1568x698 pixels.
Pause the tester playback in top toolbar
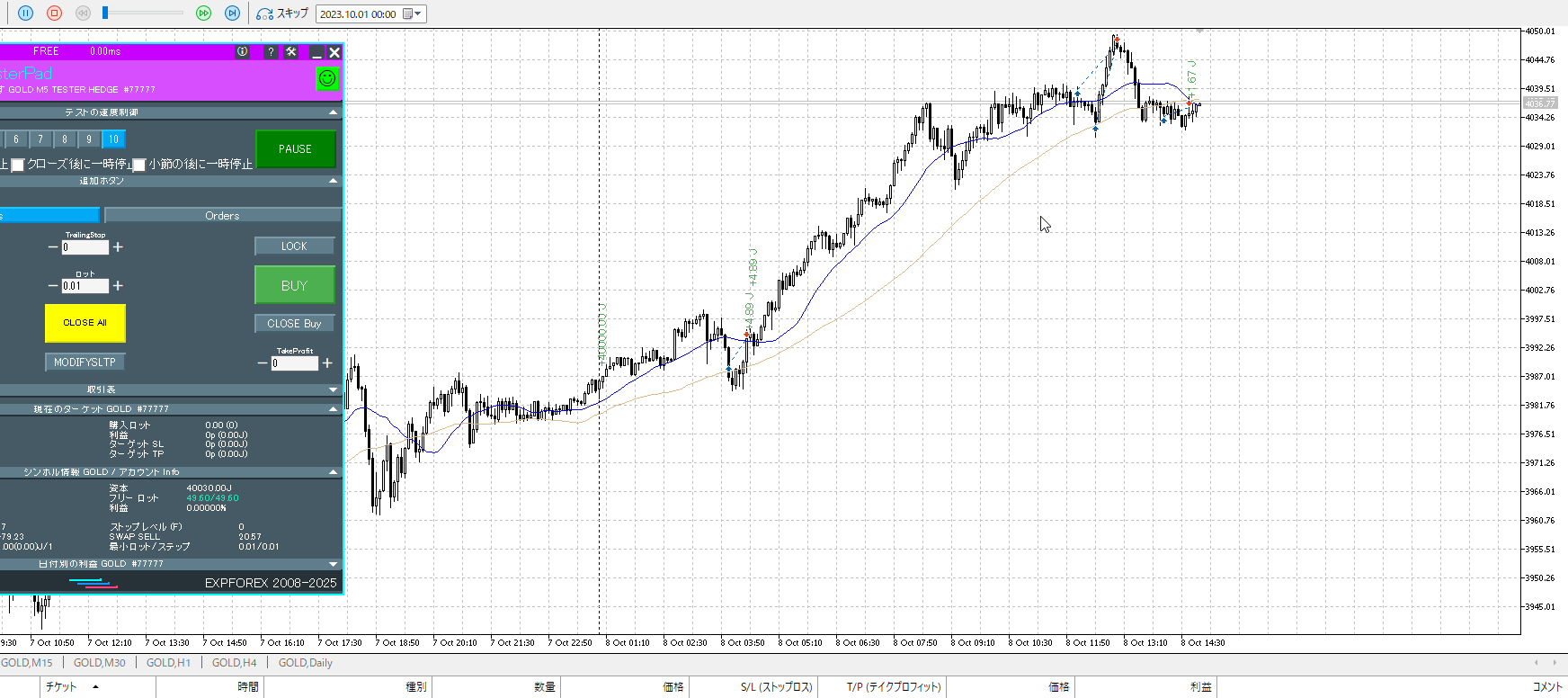(x=25, y=13)
